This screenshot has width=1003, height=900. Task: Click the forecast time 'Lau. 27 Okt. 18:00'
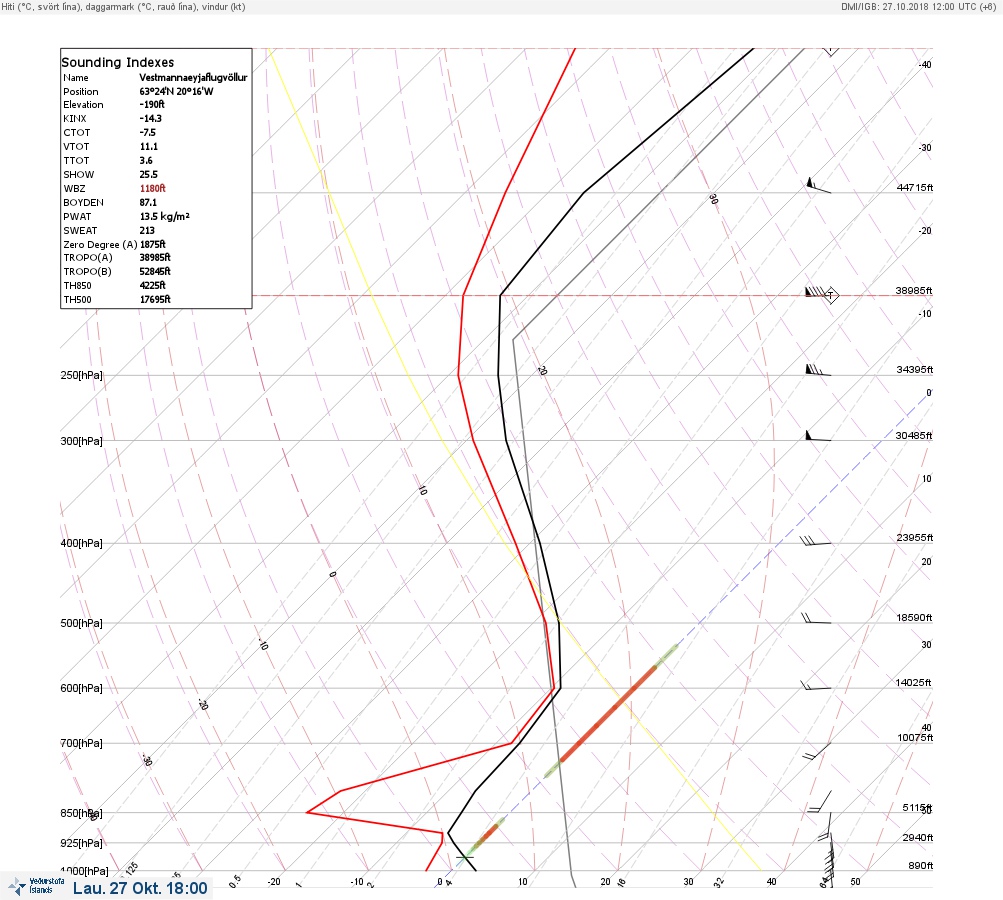tap(140, 888)
